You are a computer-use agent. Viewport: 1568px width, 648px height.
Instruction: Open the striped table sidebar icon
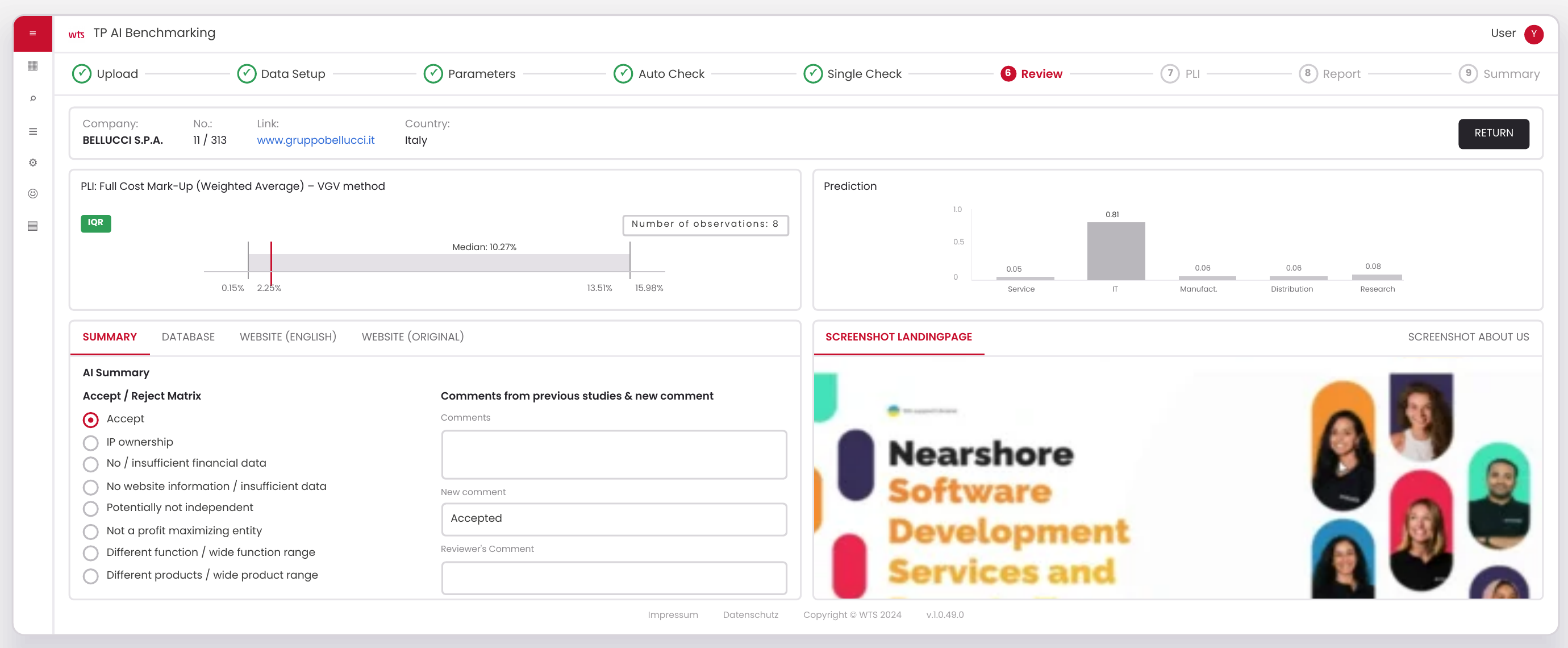click(33, 226)
